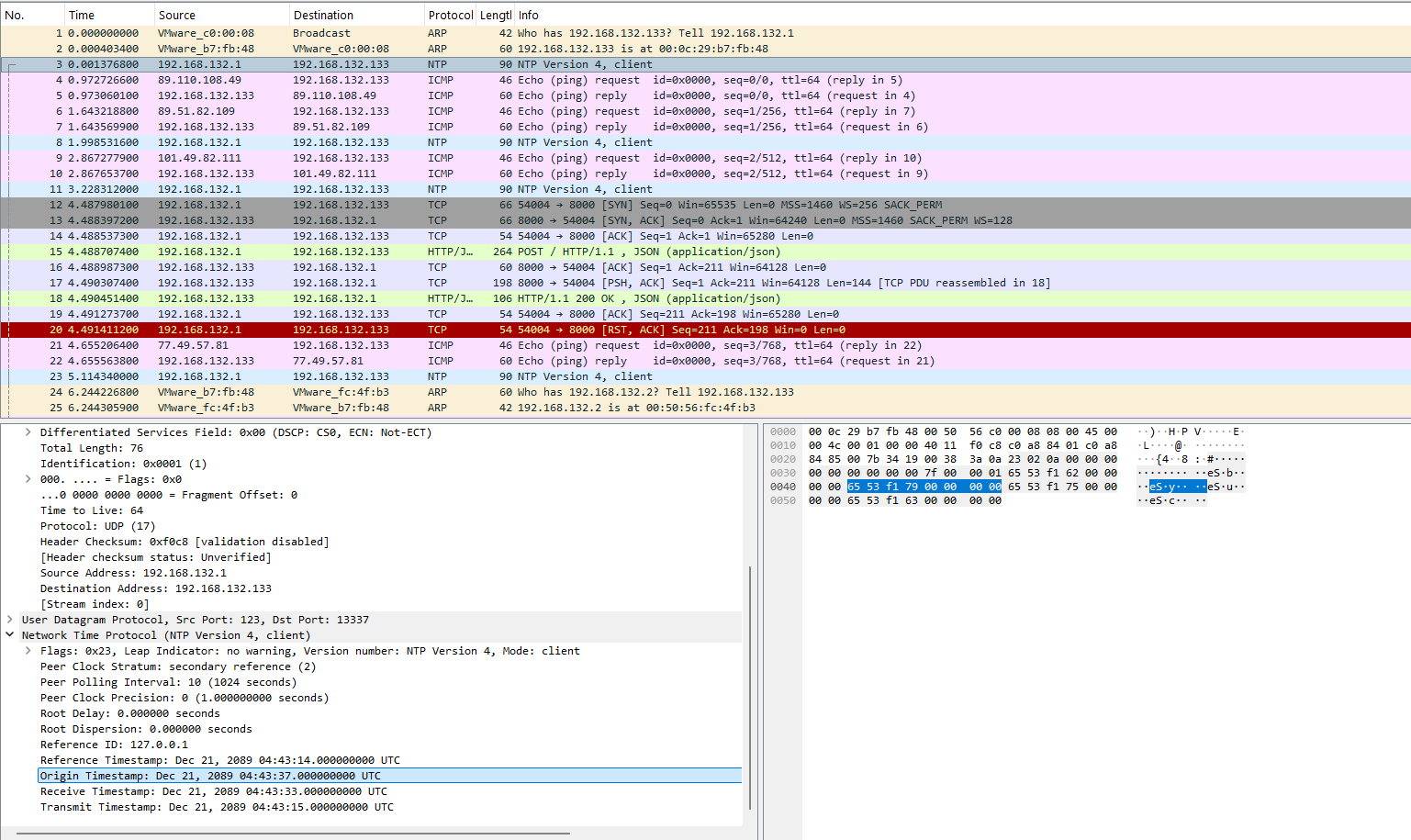
Task: Click the Destination column header
Action: pos(357,16)
